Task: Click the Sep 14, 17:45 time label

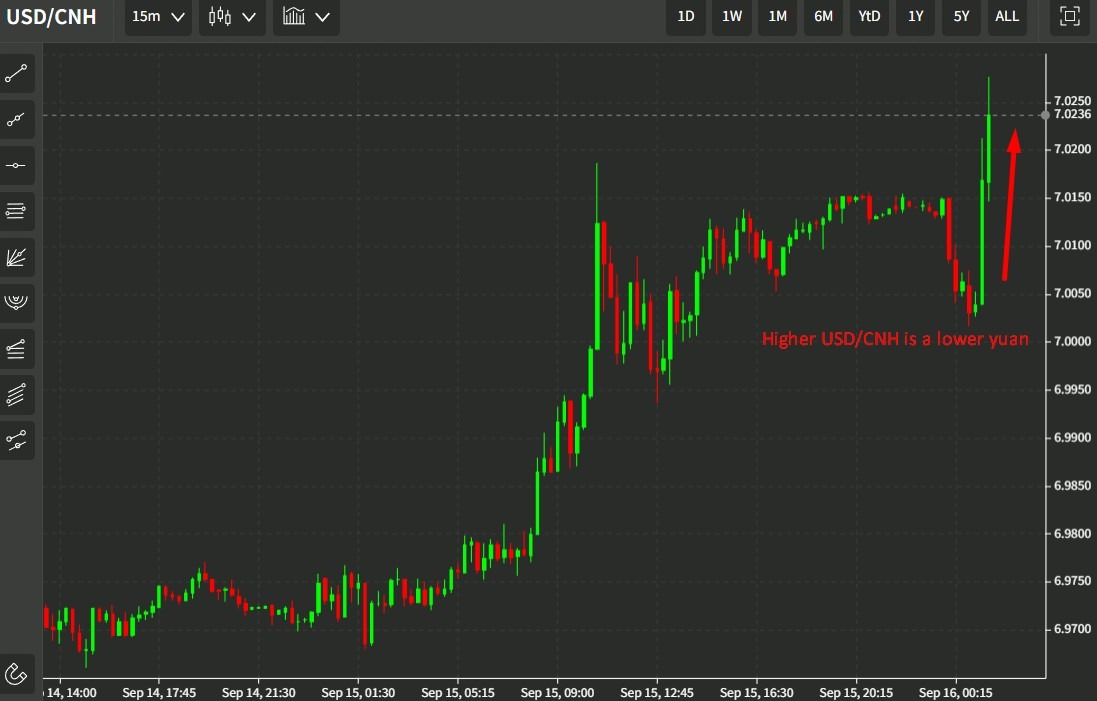Action: point(159,693)
